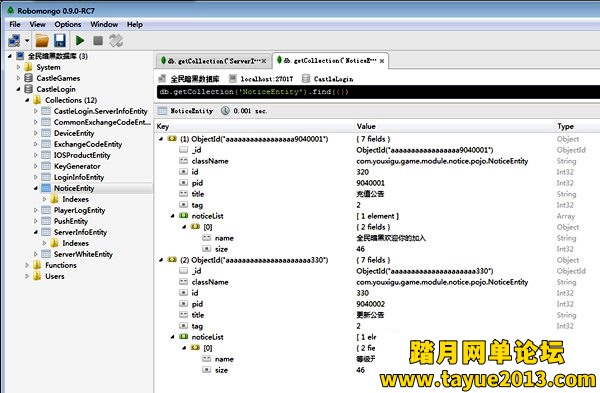Expand the CastleGames database
The width and height of the screenshot is (600, 393).
click(x=18, y=78)
